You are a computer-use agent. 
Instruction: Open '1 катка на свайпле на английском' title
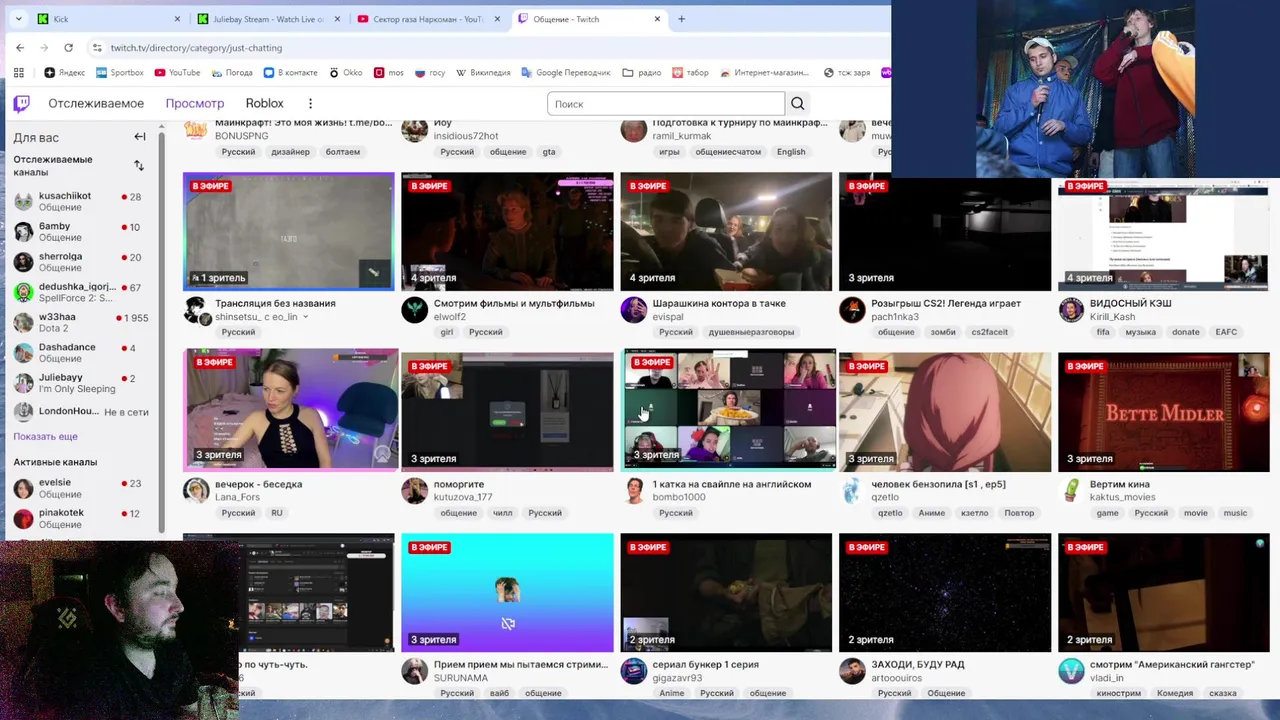[732, 484]
